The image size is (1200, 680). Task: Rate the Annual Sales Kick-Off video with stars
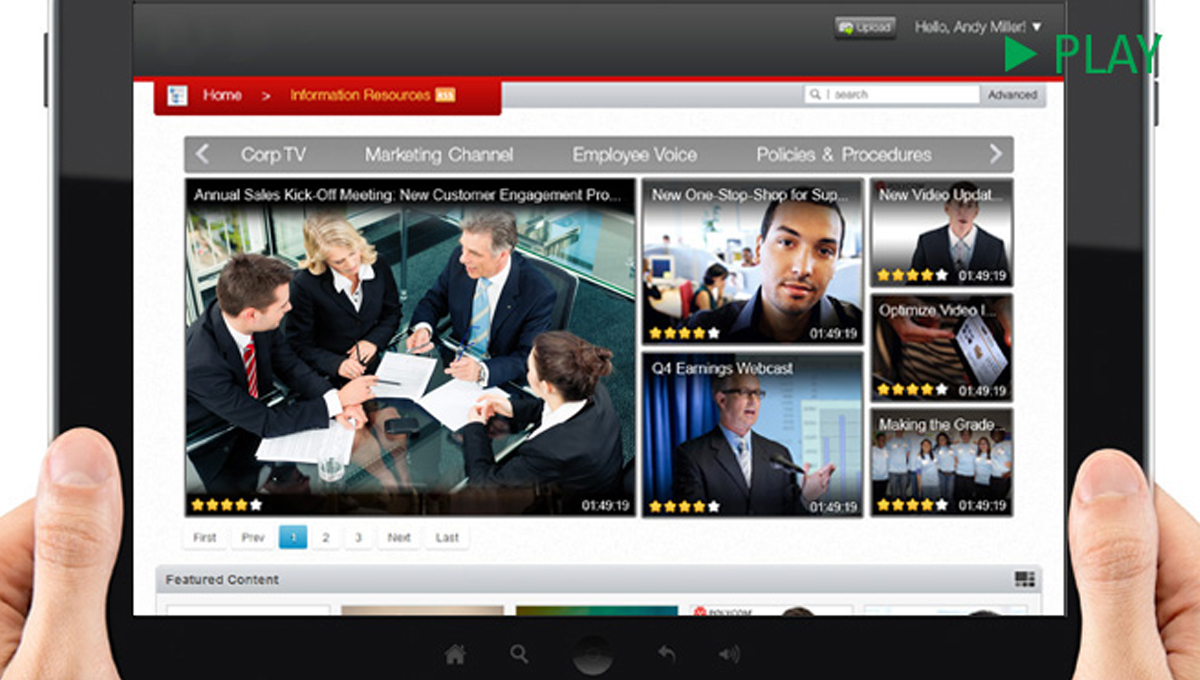coord(226,505)
